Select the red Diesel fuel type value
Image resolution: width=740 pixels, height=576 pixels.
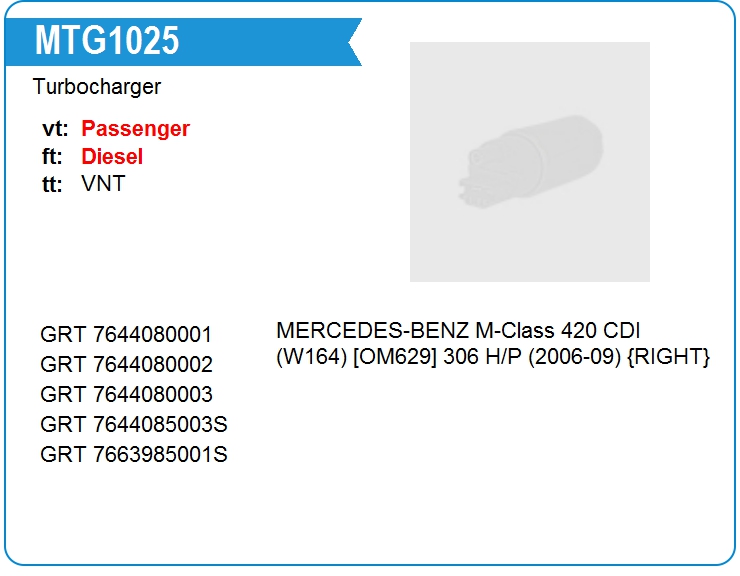pos(112,156)
